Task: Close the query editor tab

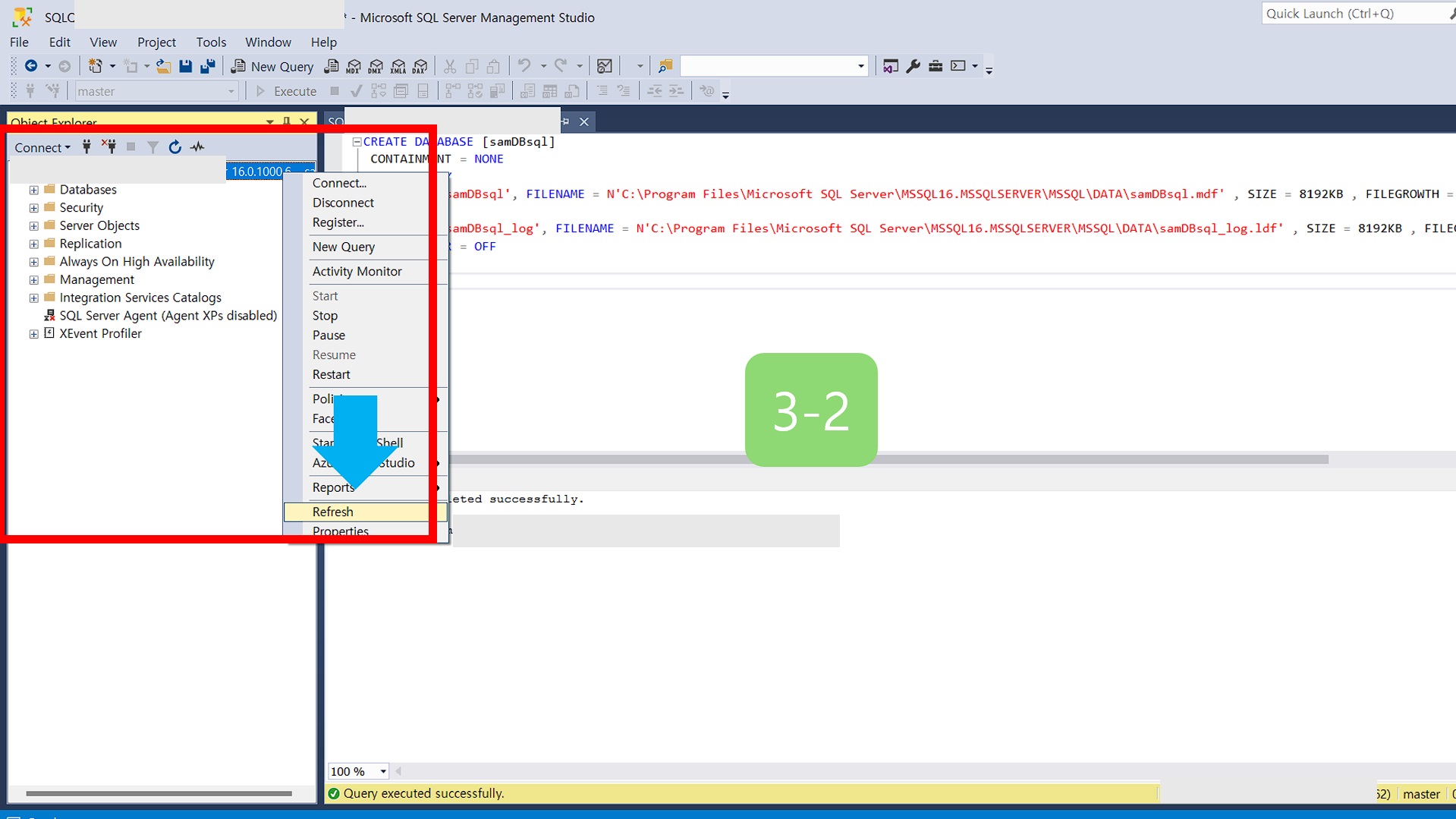Action: [x=584, y=121]
